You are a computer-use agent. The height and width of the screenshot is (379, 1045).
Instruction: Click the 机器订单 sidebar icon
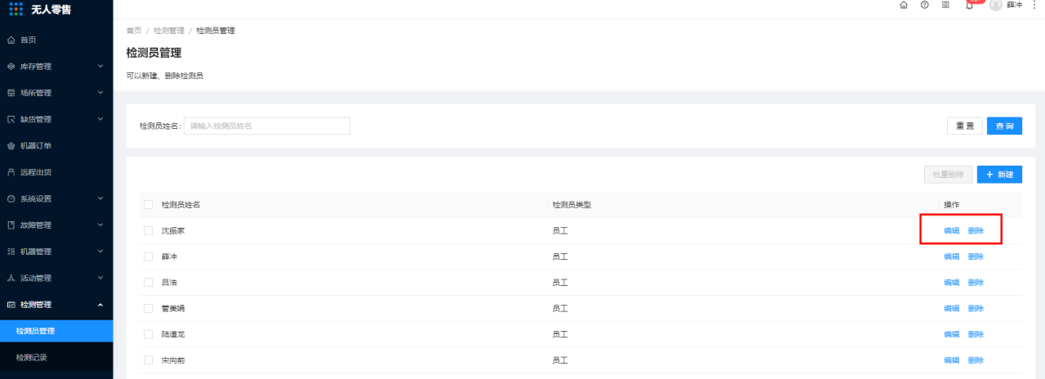tap(11, 146)
